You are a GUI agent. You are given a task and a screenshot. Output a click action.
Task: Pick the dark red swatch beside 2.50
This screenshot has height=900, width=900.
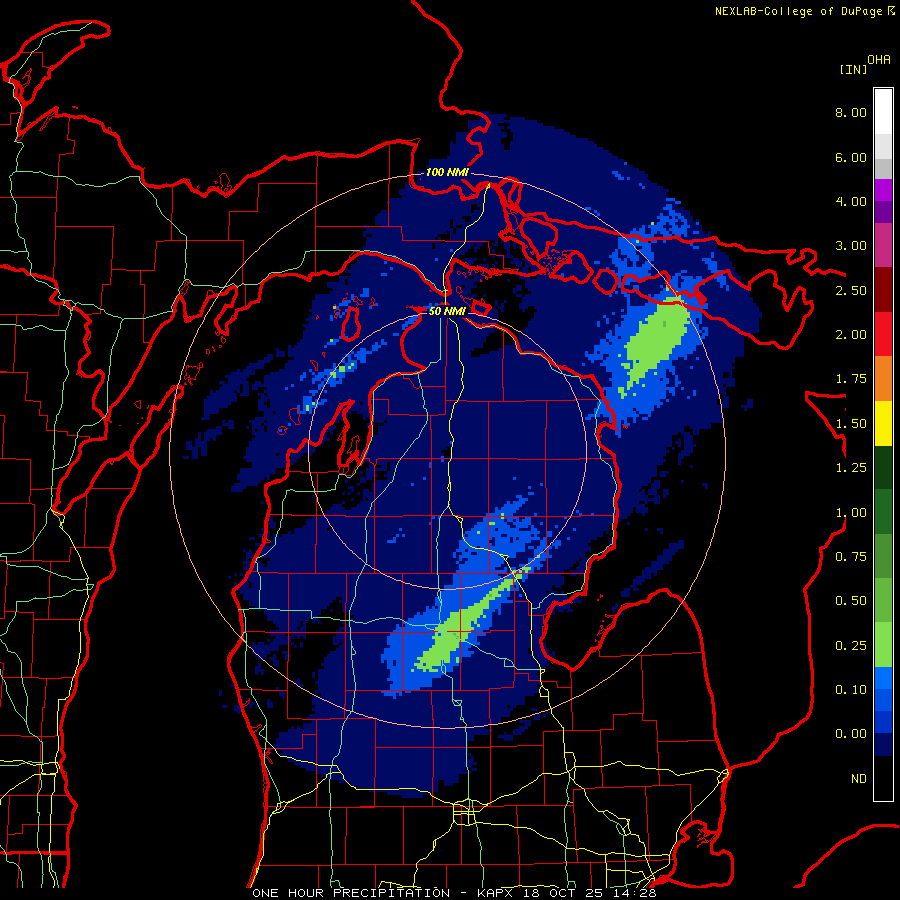coord(883,290)
